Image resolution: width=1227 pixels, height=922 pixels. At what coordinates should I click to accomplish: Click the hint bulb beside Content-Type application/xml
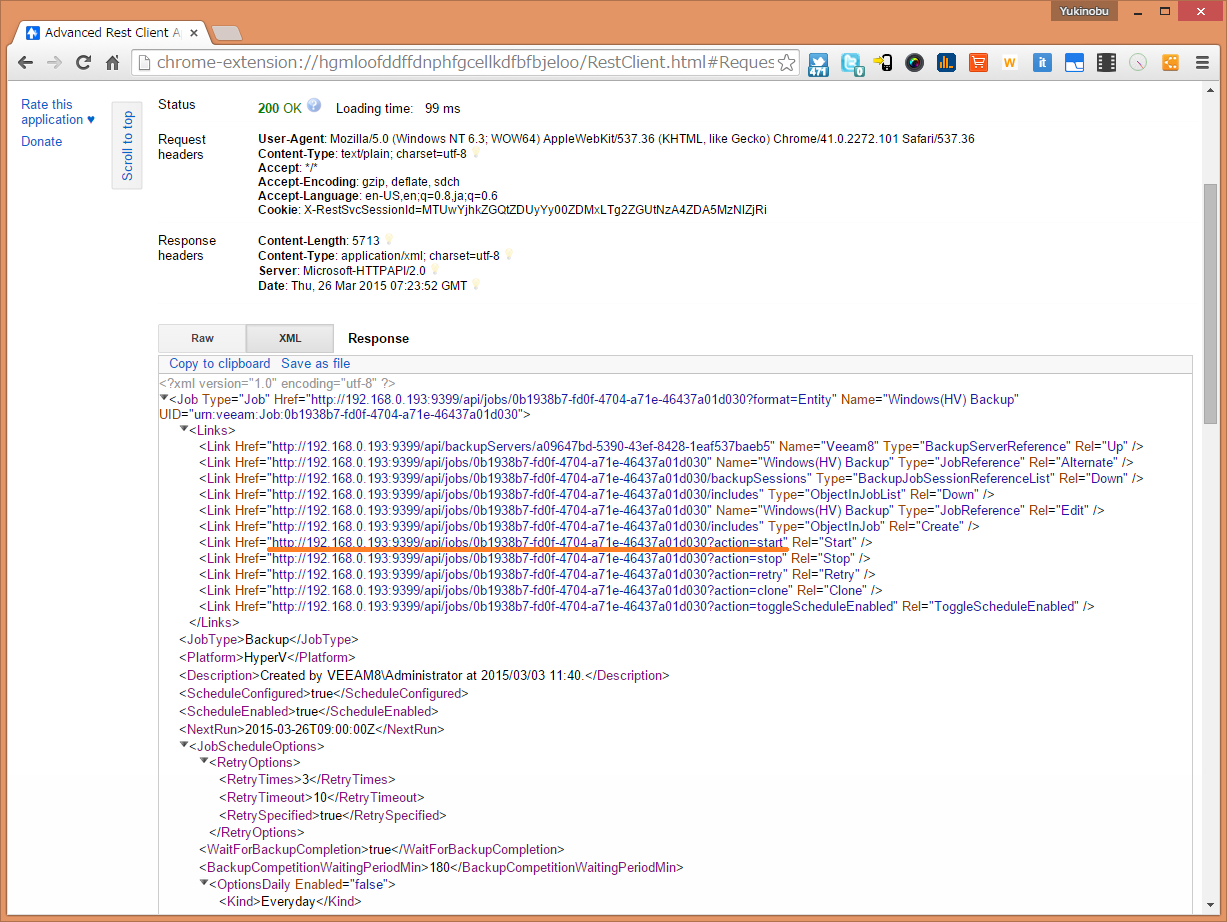[x=508, y=255]
